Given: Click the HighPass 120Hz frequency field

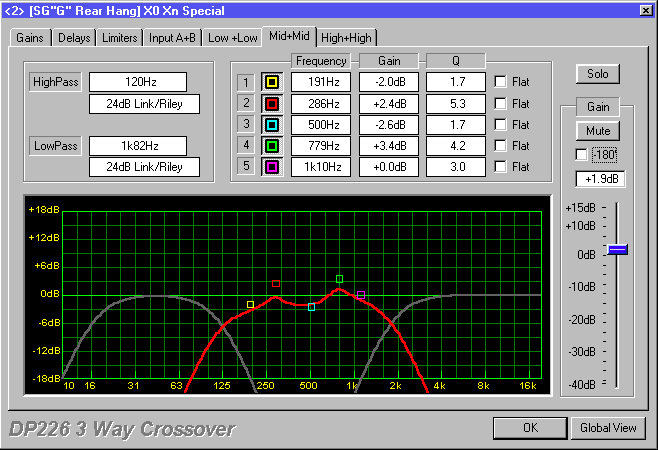Looking at the screenshot, I should [x=136, y=81].
